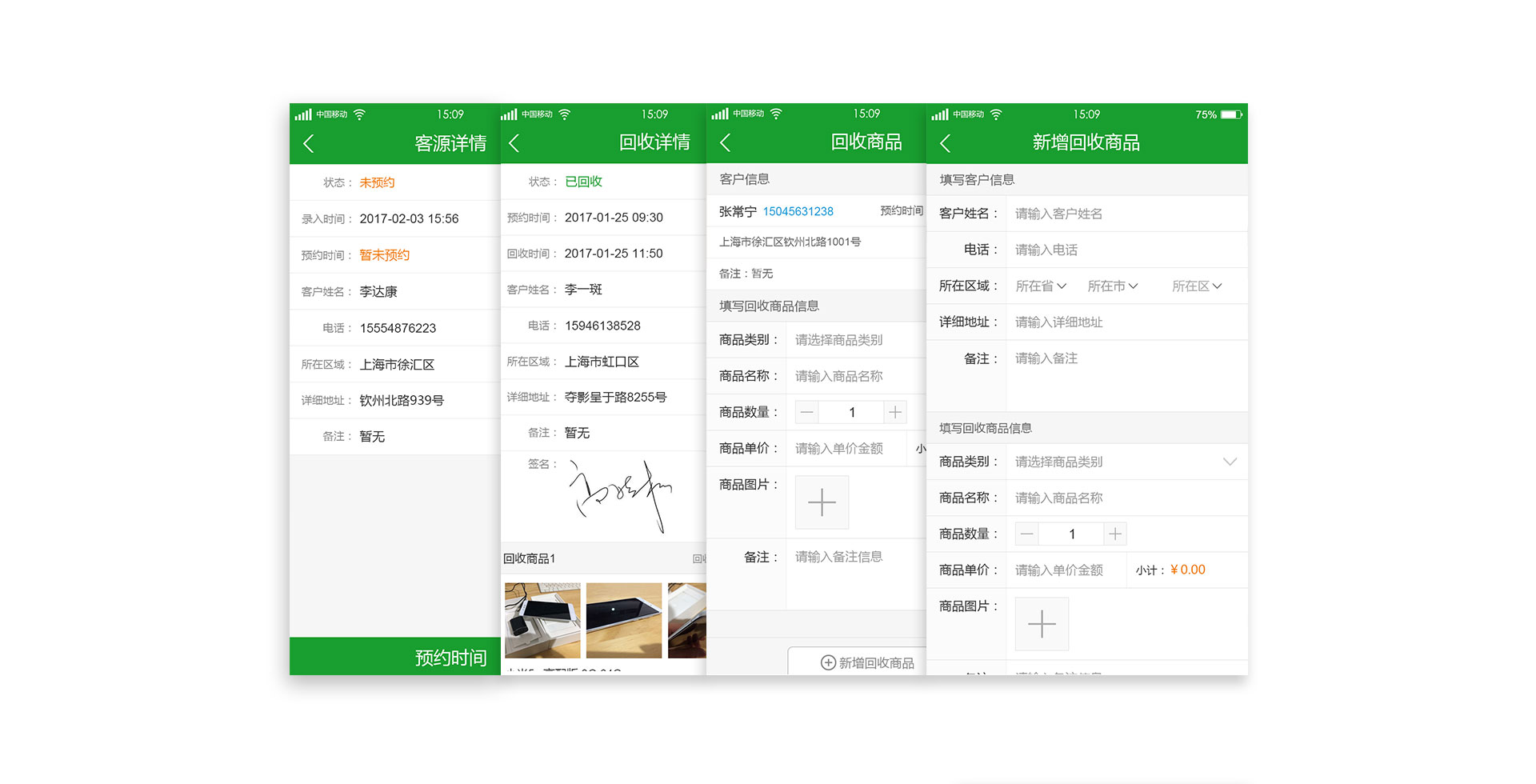The image size is (1536, 784).
Task: Increase quantity in 新增回收商品 form
Action: tap(1115, 534)
